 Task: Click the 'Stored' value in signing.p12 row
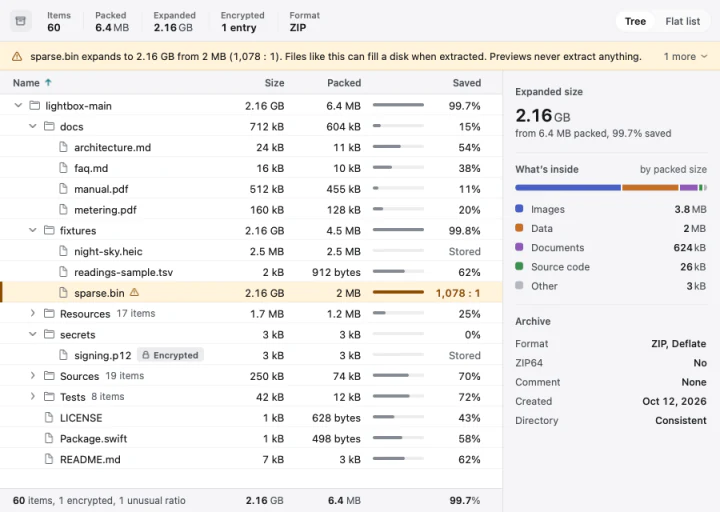pyautogui.click(x=465, y=355)
